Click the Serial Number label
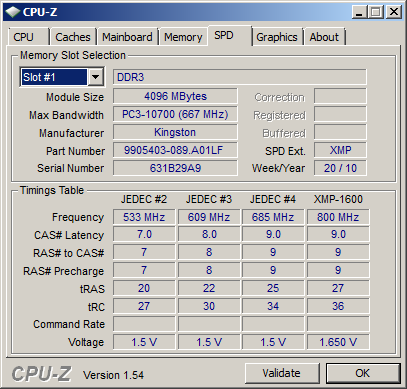 (71, 168)
